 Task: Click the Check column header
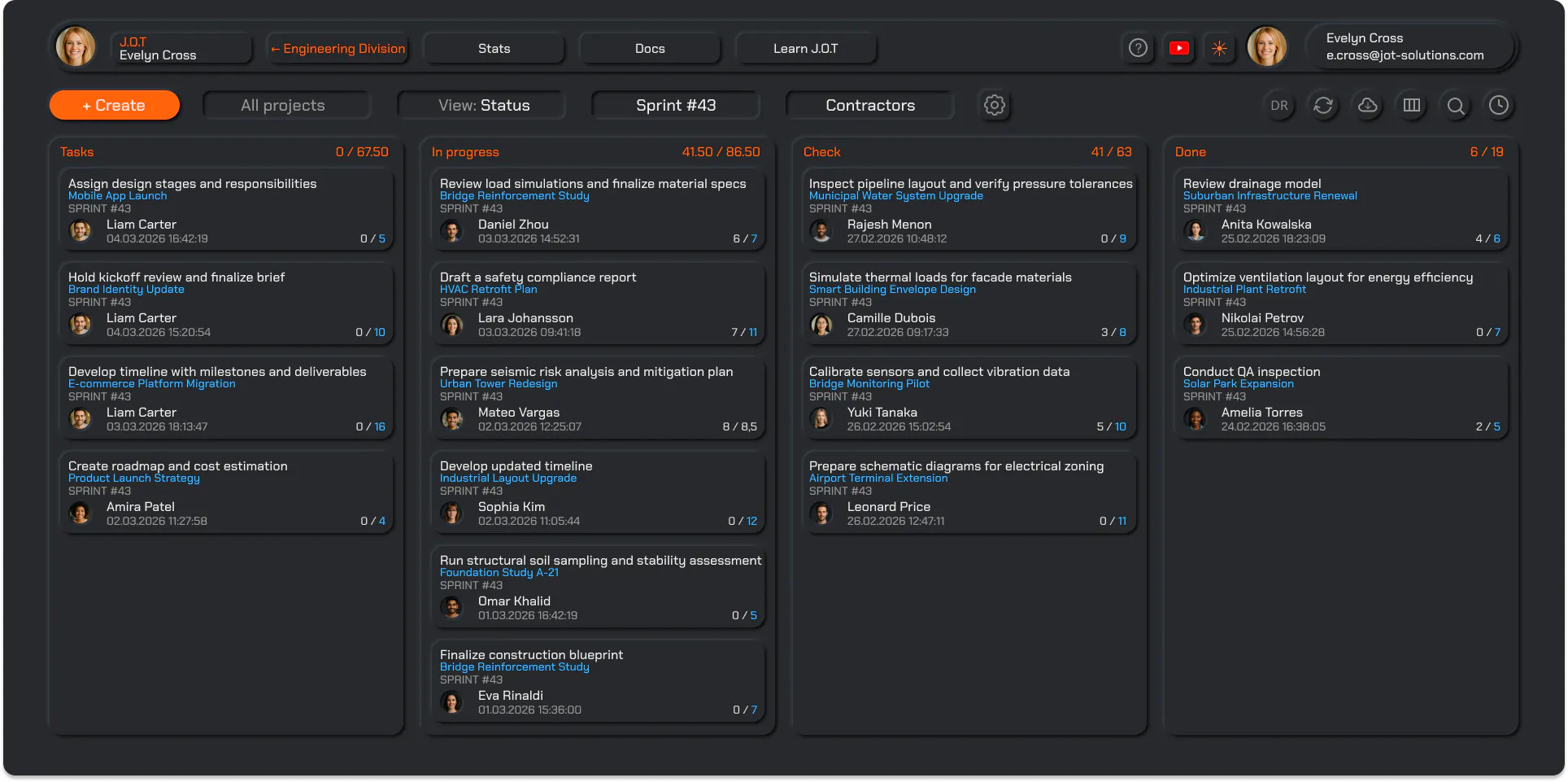821,152
